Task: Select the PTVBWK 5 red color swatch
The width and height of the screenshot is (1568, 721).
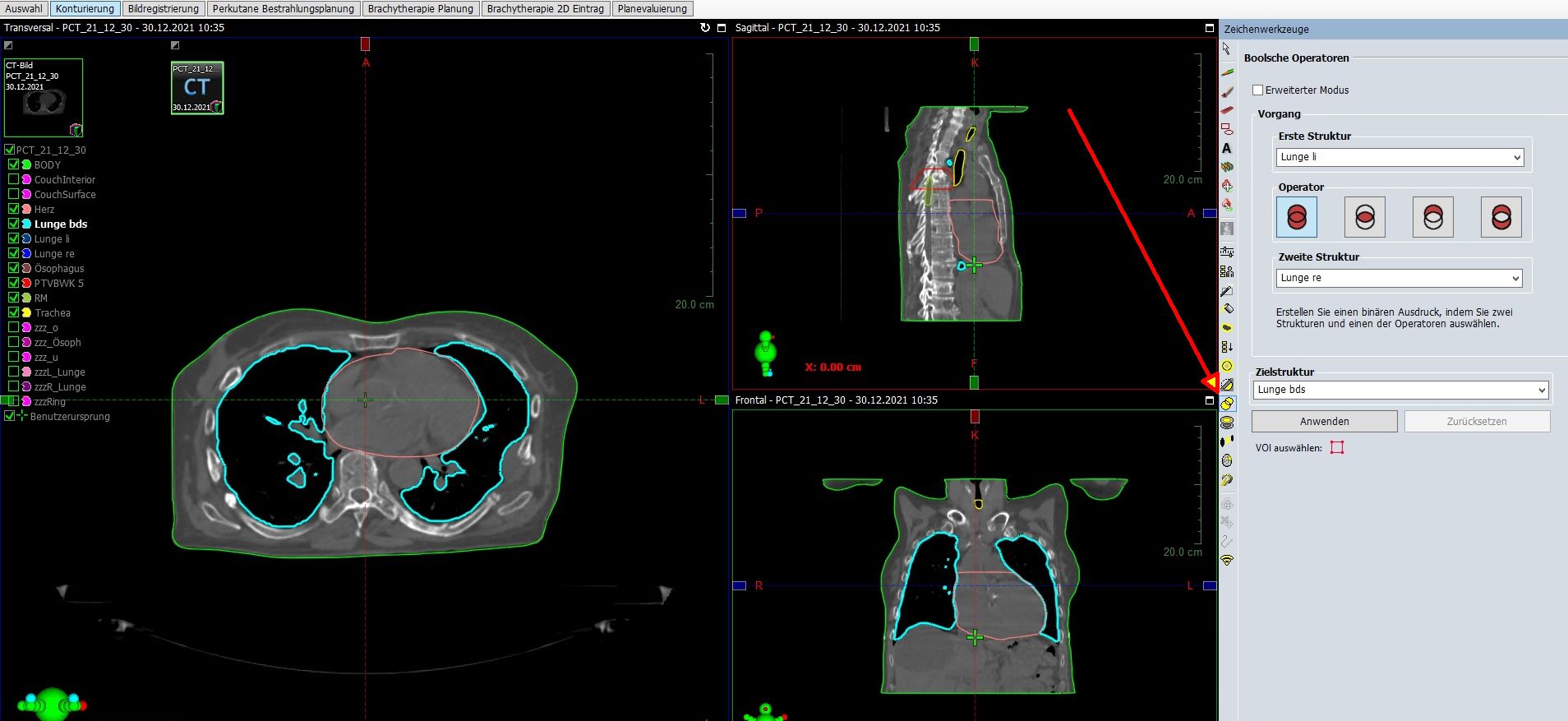Action: point(26,283)
